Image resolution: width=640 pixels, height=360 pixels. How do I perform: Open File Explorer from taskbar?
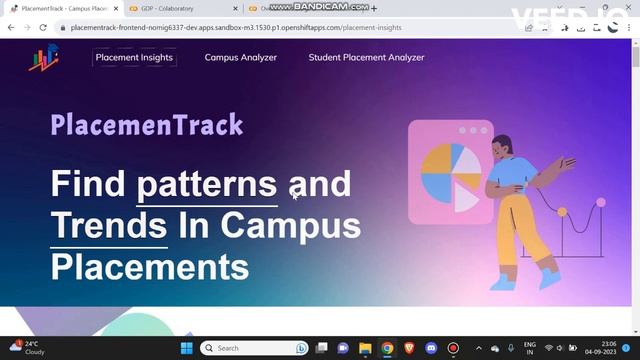tap(365, 348)
